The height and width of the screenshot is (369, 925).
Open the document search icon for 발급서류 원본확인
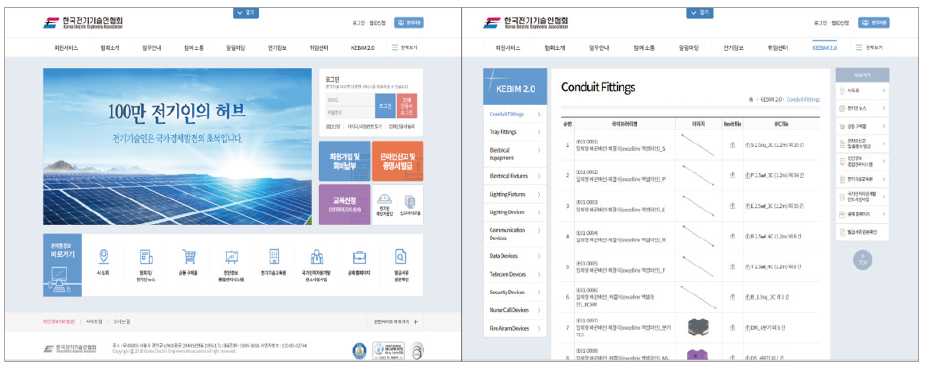point(401,256)
